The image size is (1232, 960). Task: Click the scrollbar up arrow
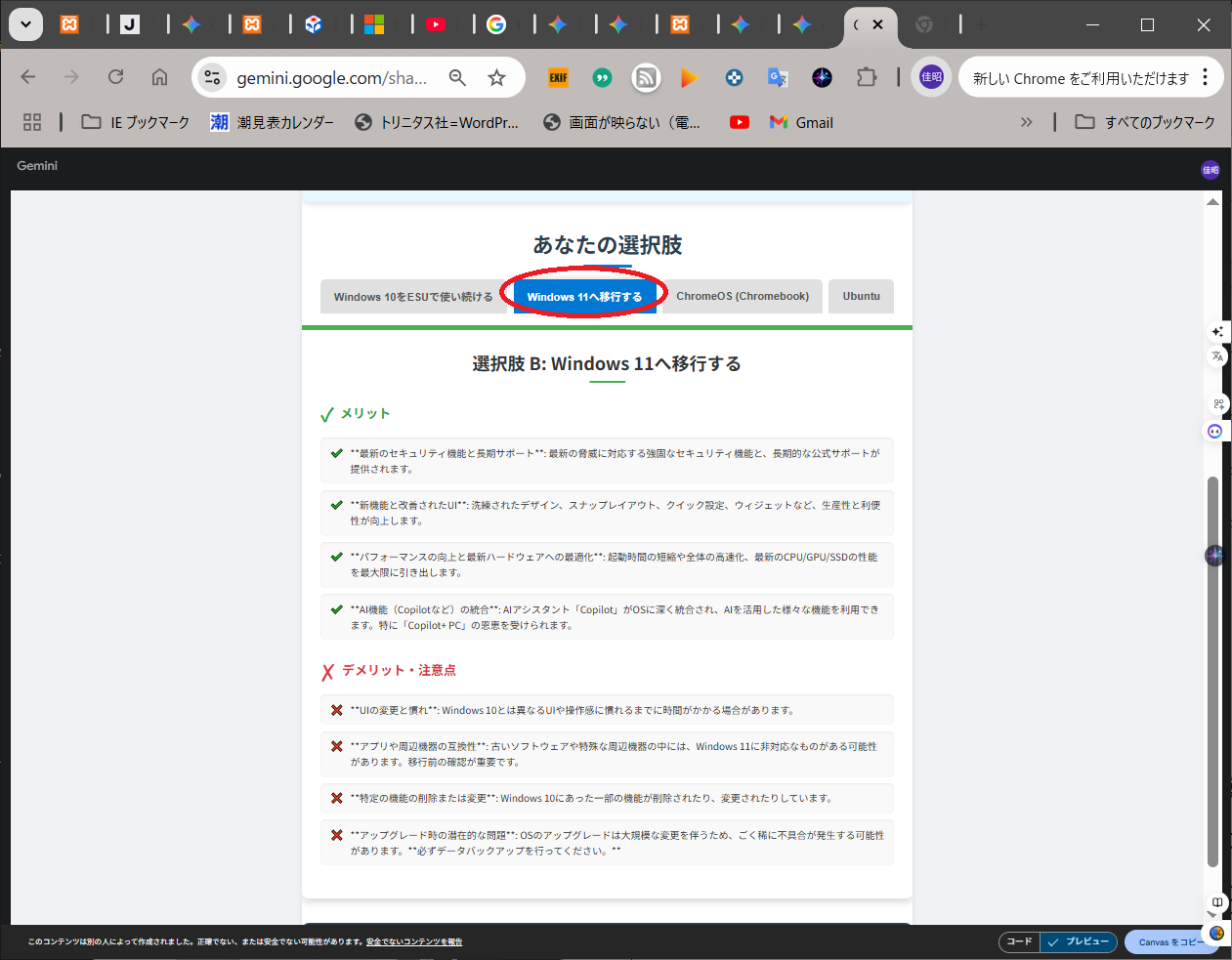(1212, 202)
